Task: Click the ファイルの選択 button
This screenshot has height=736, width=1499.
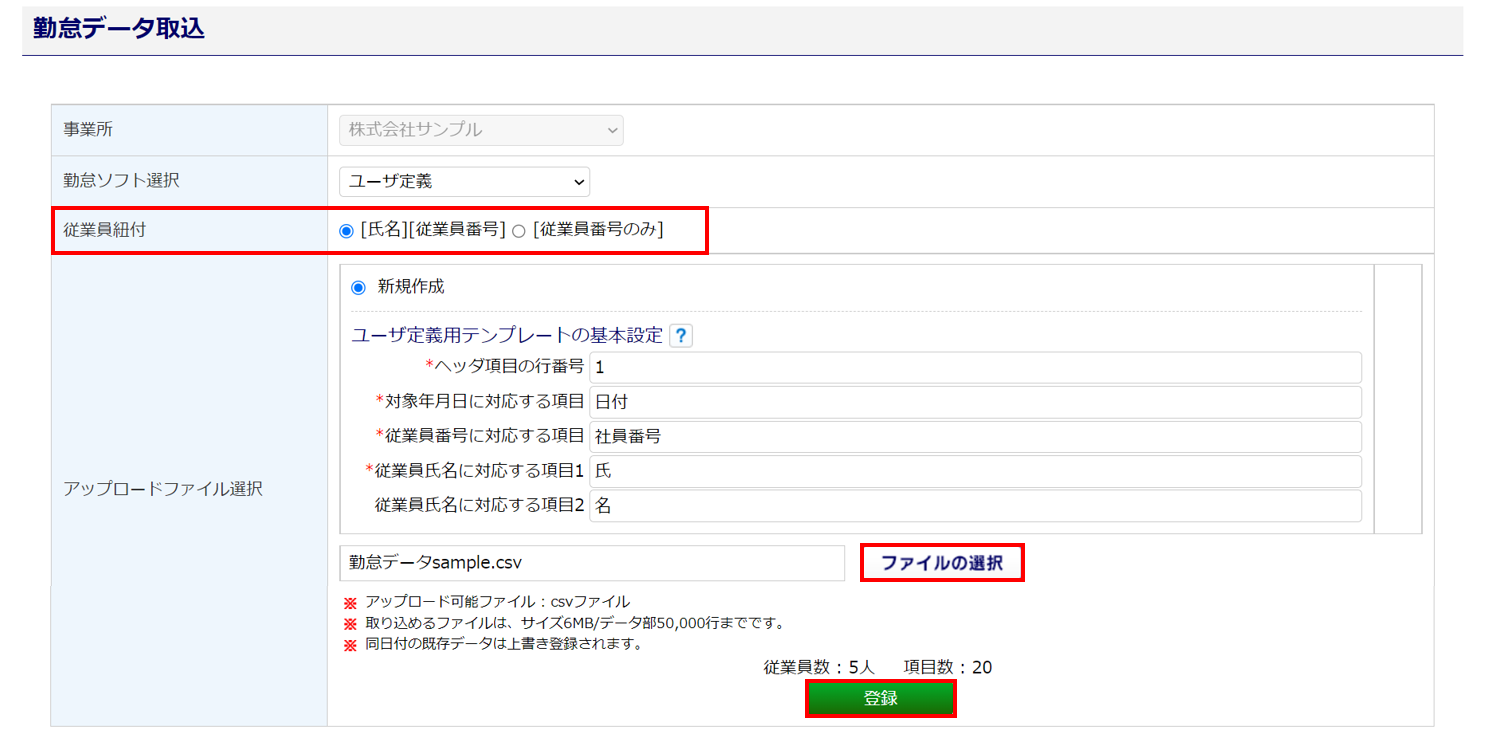Action: (x=942, y=563)
